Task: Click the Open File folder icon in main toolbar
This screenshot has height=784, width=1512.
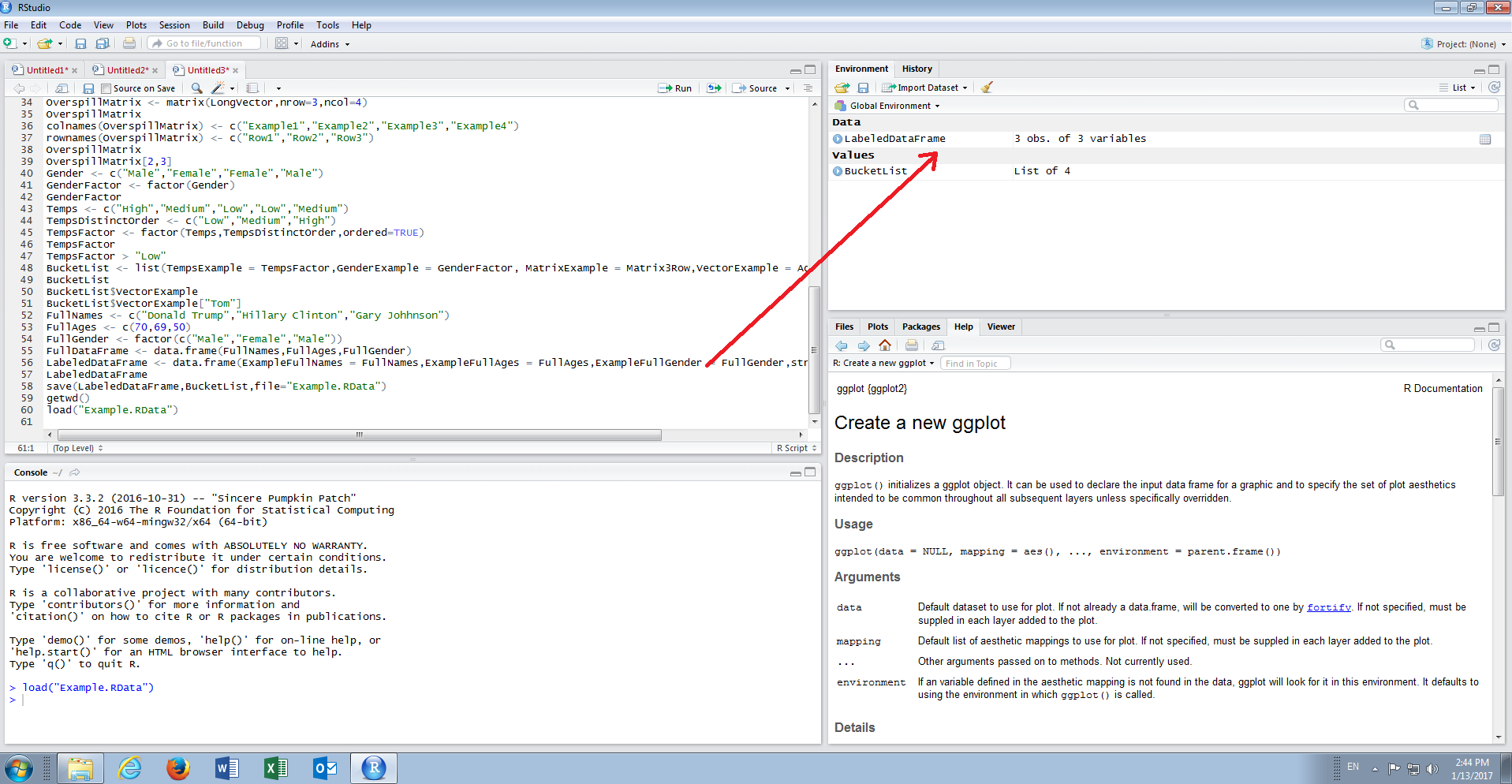Action: click(x=45, y=43)
